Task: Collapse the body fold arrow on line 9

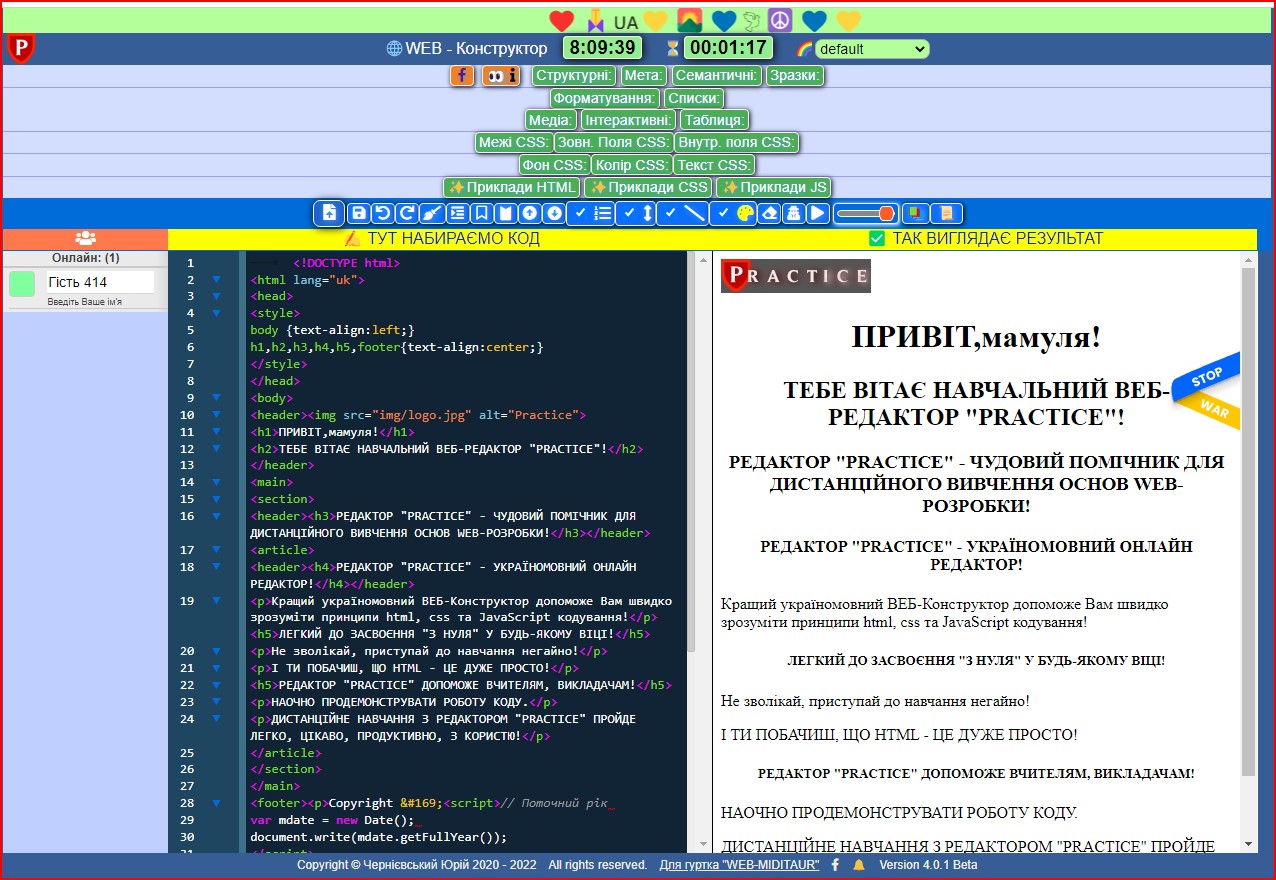Action: click(216, 398)
